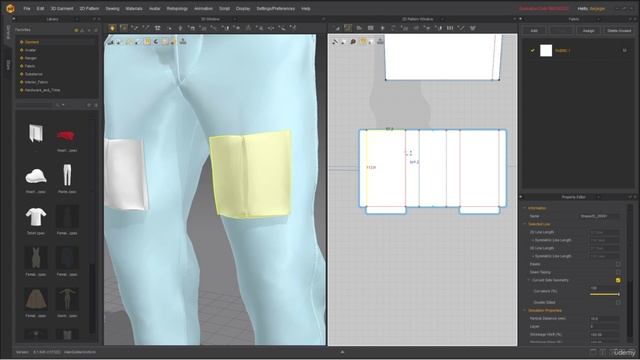The height and width of the screenshot is (360, 640).
Task: Click the yellow pocket piece in 3D window
Action: 250,175
